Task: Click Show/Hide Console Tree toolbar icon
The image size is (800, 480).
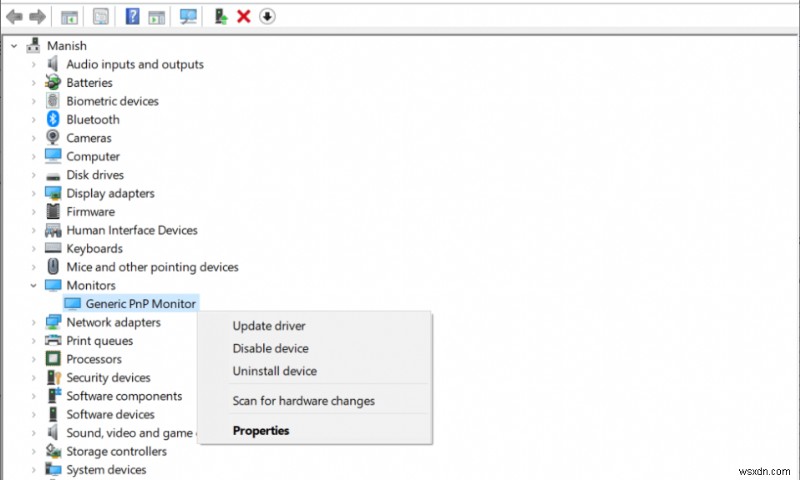Action: (69, 17)
